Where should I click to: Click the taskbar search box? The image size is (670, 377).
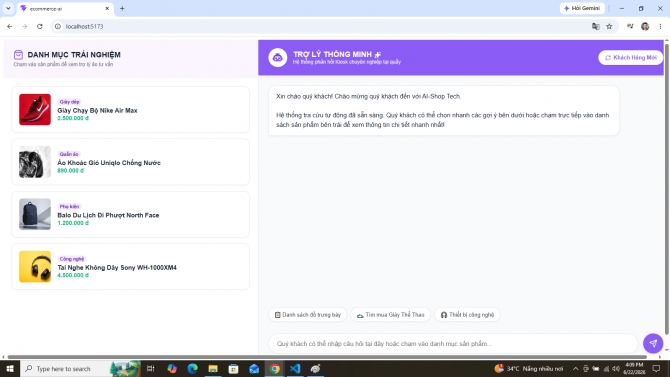(x=80, y=368)
